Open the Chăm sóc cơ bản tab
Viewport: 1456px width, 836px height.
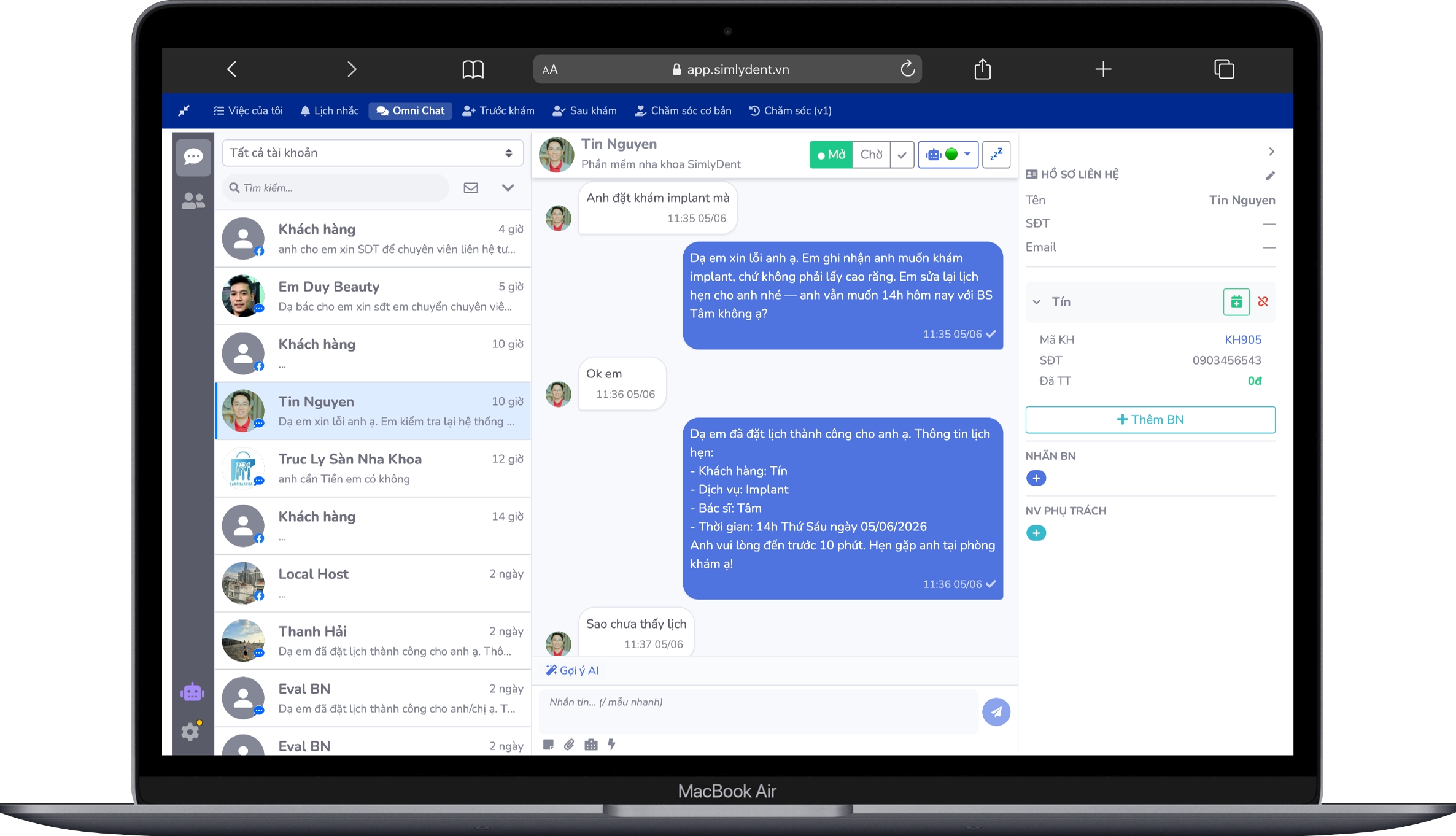pyautogui.click(x=683, y=110)
